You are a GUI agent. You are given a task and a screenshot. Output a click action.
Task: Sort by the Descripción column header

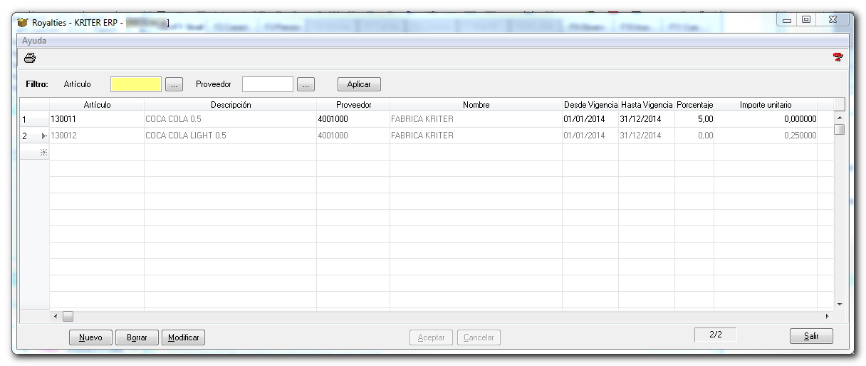click(x=230, y=104)
